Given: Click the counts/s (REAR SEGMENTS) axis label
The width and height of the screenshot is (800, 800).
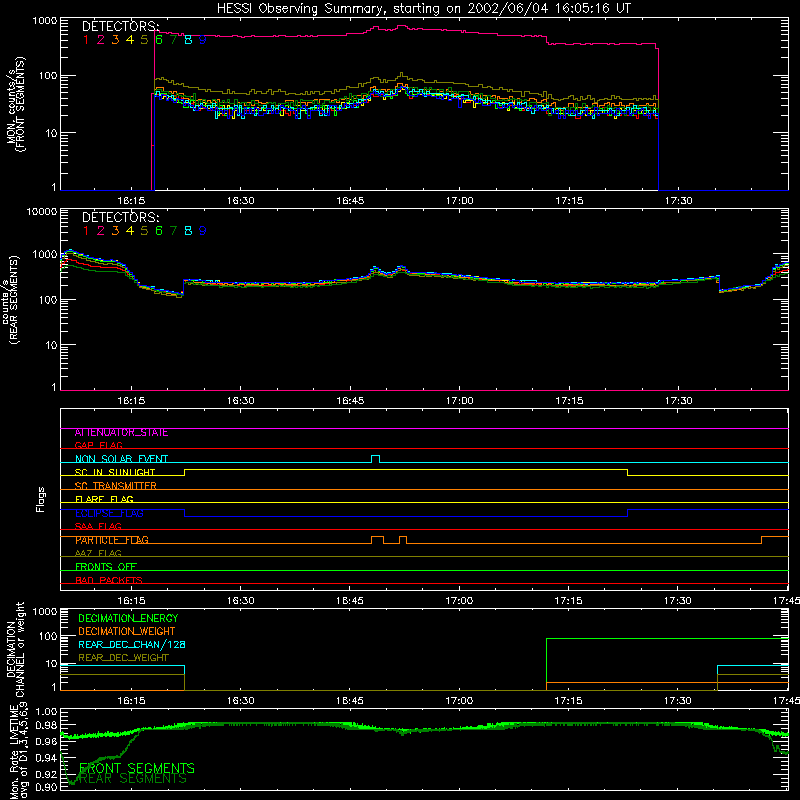Looking at the screenshot, I should point(11,299).
